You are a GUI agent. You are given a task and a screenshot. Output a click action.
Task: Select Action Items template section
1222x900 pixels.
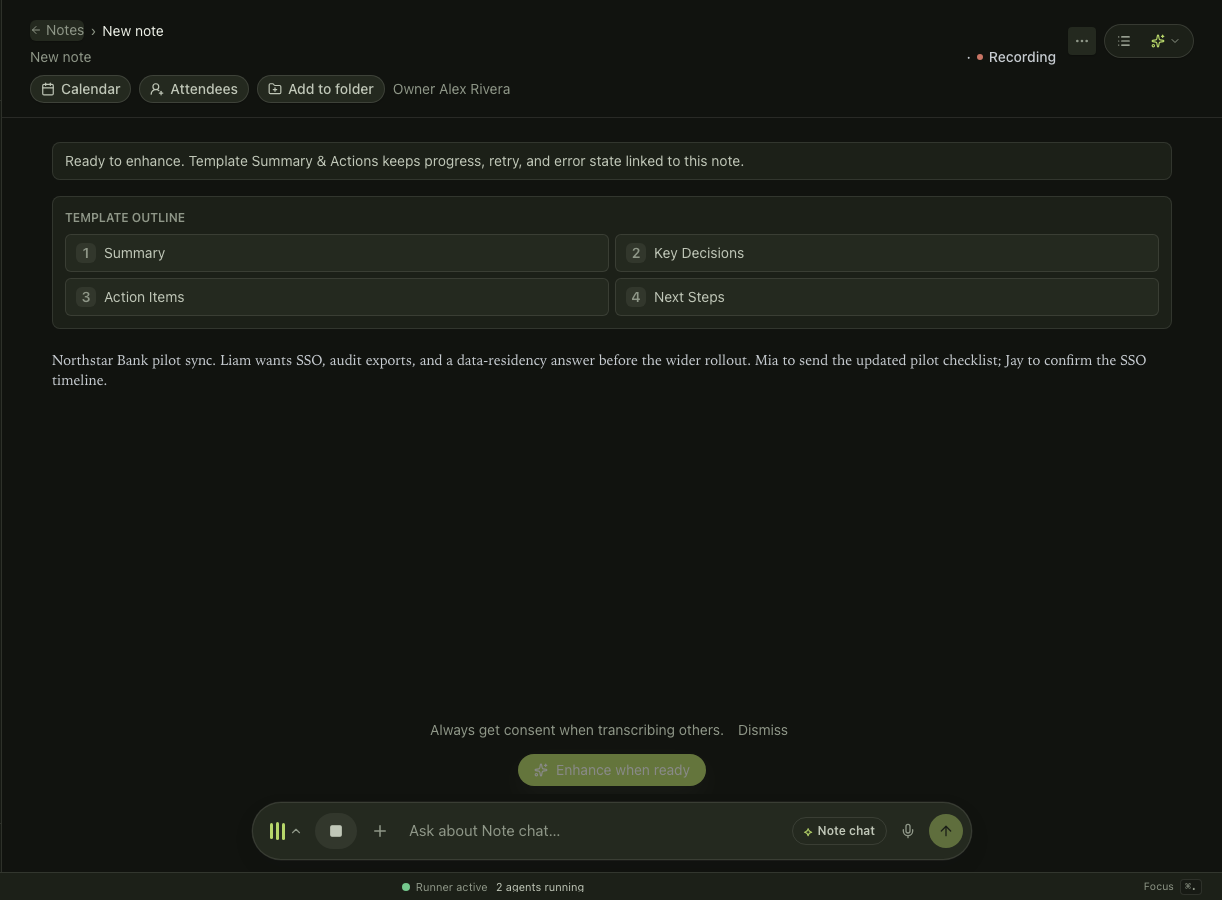[x=337, y=297]
